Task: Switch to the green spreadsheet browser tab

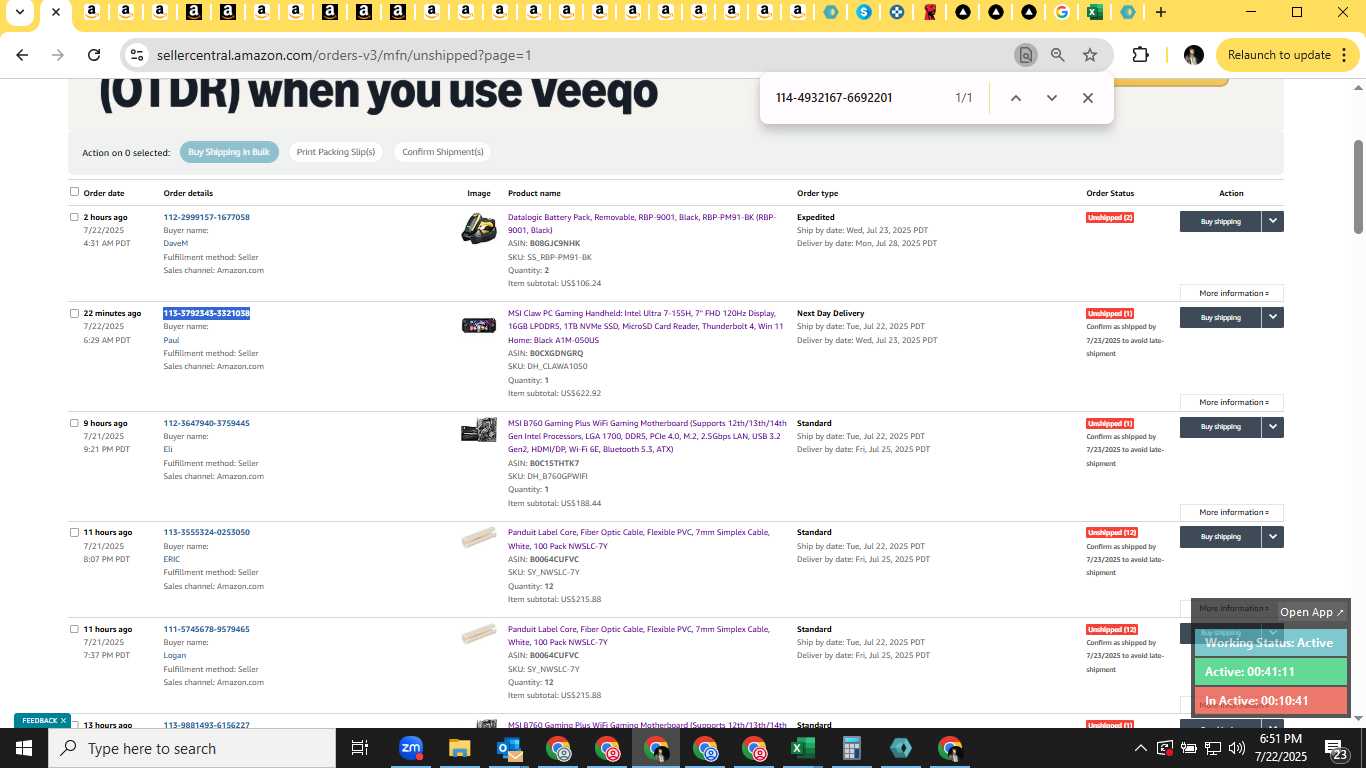Action: click(x=1095, y=12)
